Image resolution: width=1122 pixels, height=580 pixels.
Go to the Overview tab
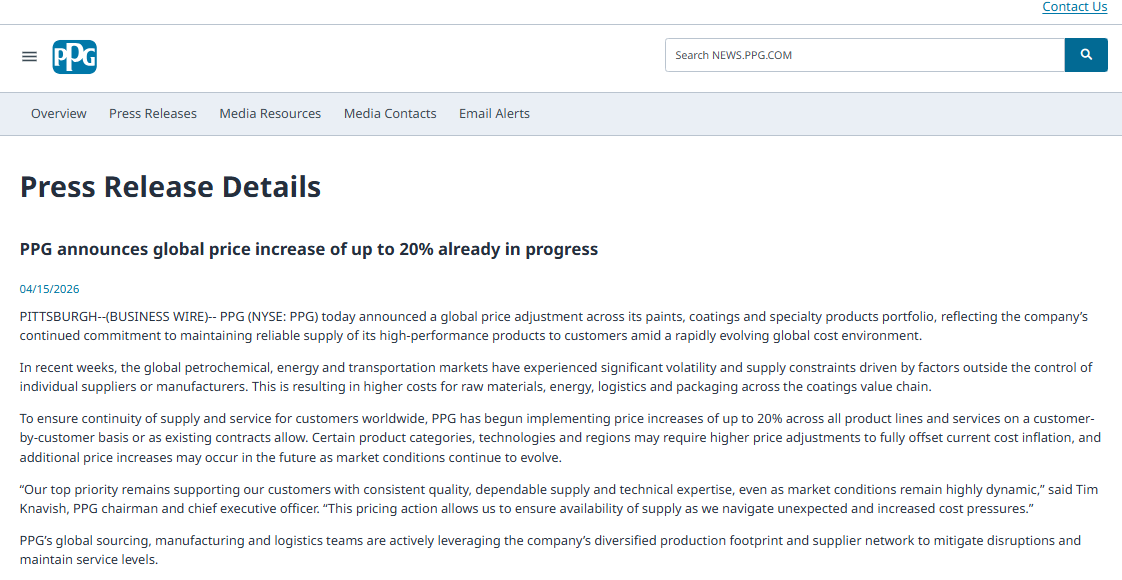point(59,114)
